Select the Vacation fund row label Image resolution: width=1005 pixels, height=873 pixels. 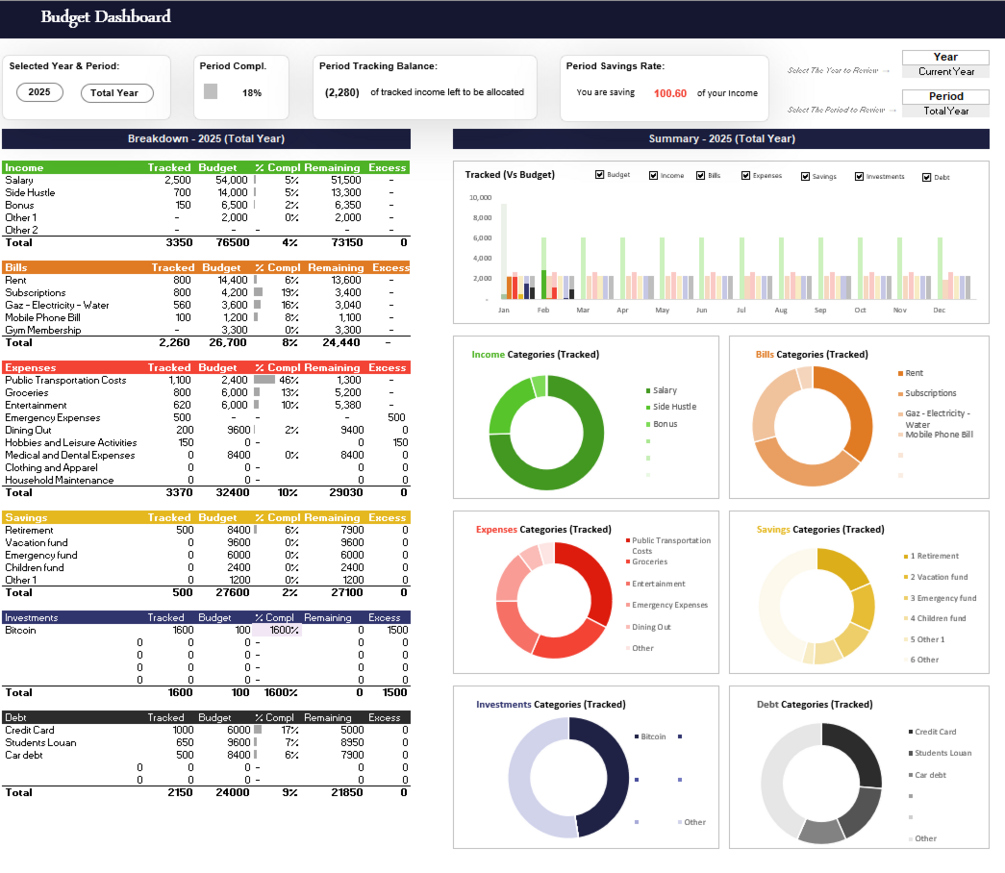37,542
